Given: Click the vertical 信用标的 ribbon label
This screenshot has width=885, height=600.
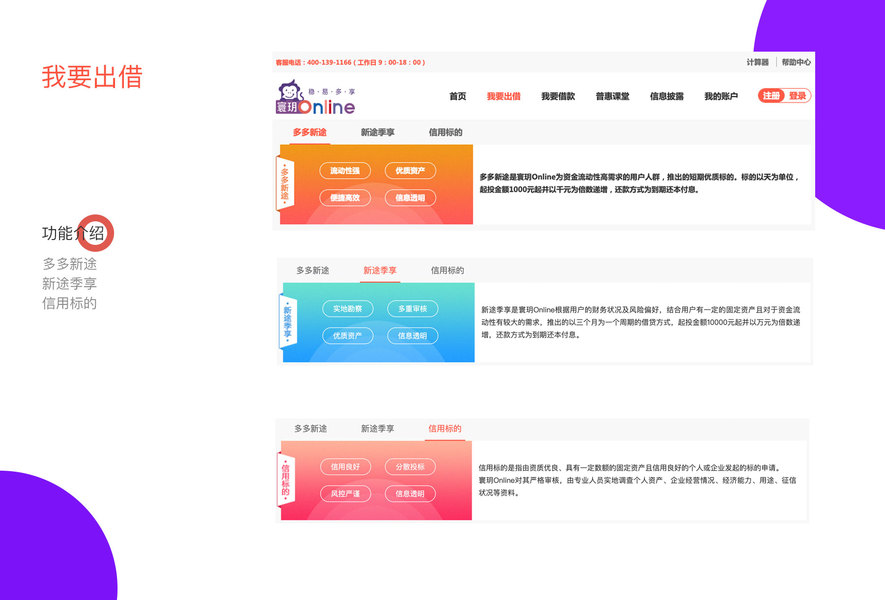Looking at the screenshot, I should pyautogui.click(x=285, y=480).
